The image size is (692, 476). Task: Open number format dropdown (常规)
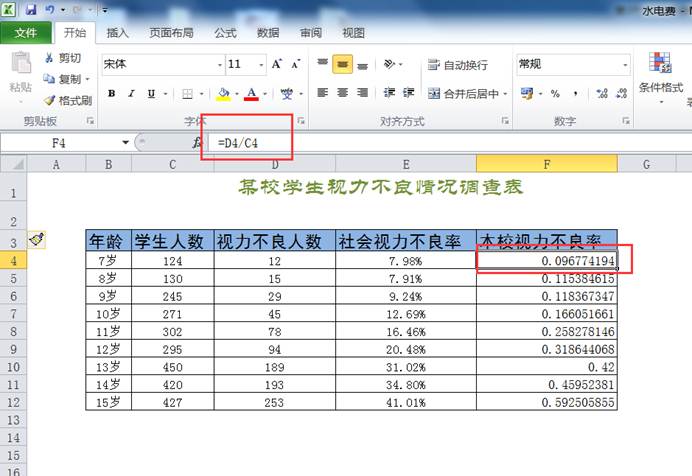626,65
